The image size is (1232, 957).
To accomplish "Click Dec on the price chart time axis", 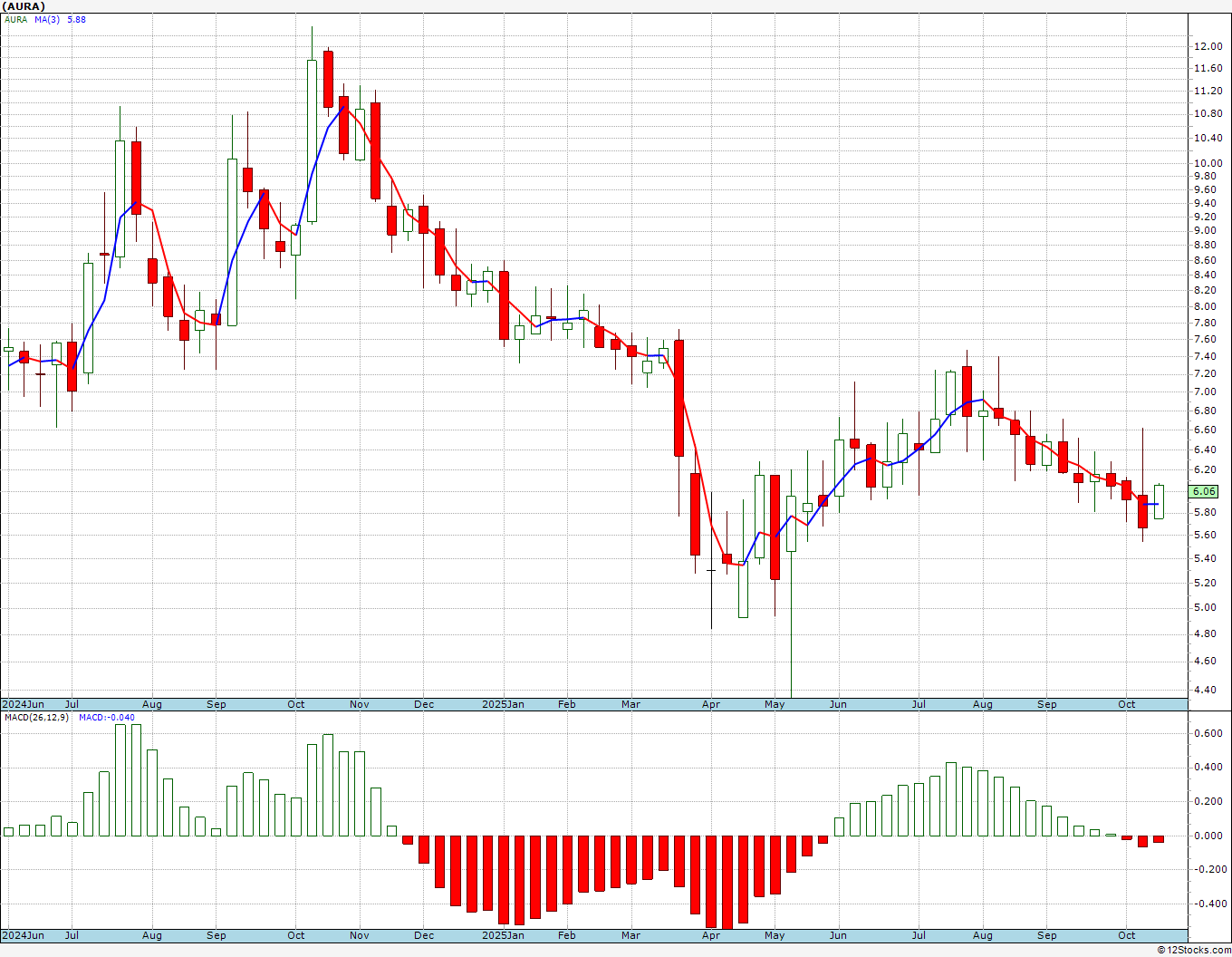I will 424,704.
